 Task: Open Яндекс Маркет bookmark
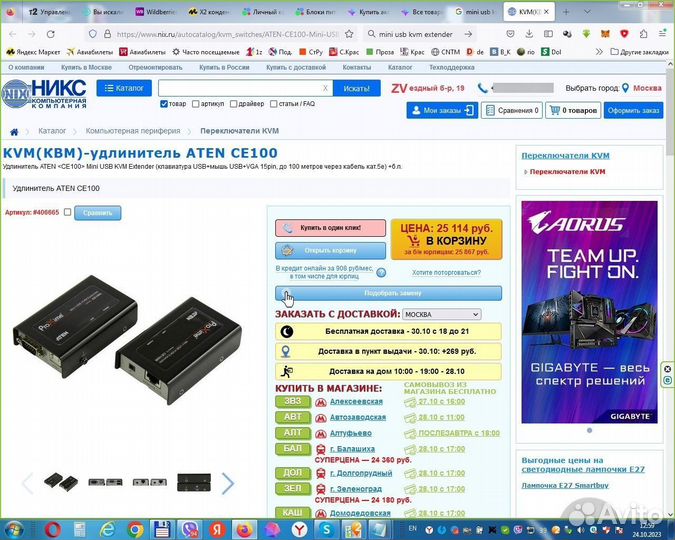(33, 52)
